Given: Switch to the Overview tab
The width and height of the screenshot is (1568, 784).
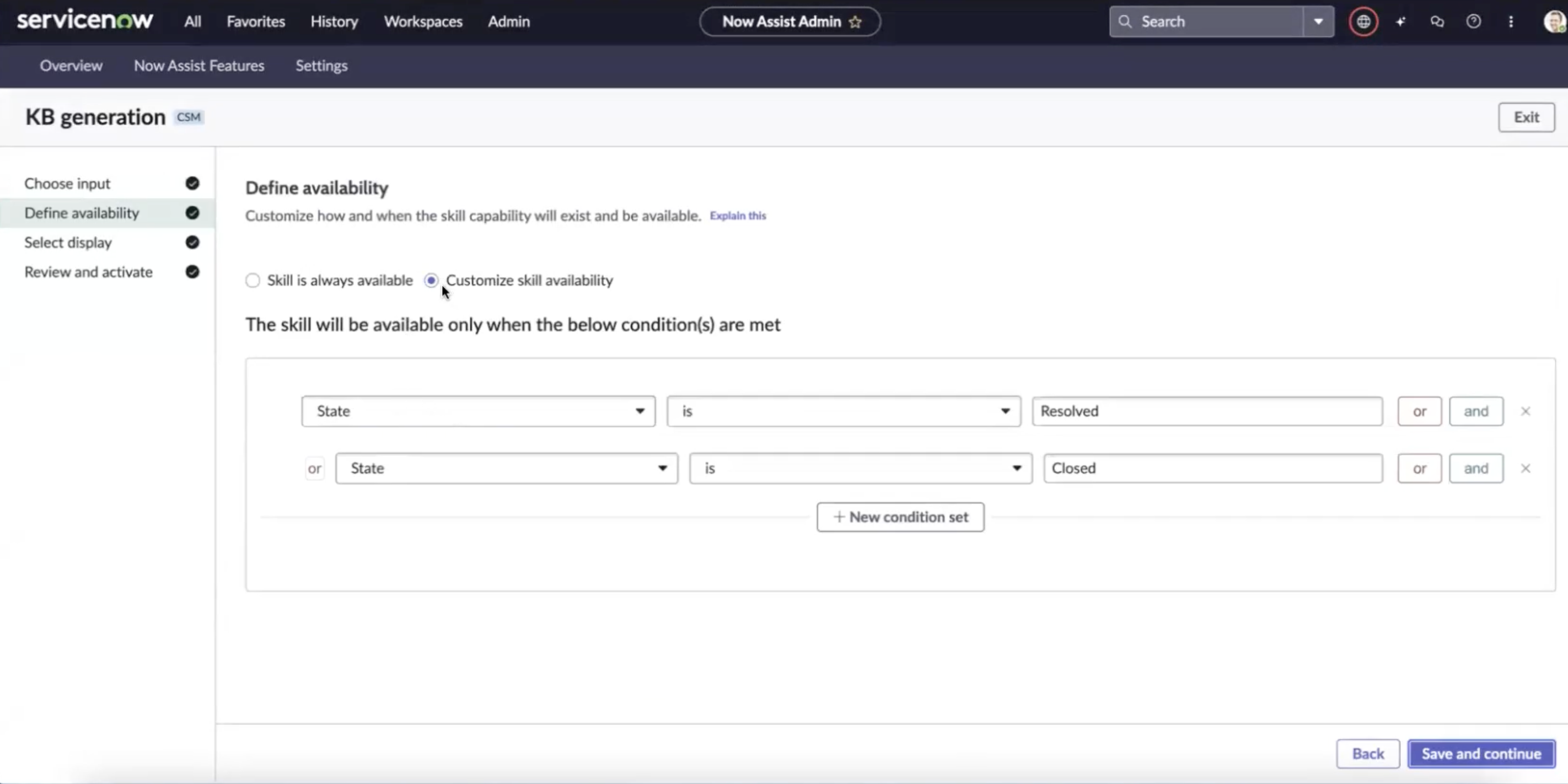Looking at the screenshot, I should [x=71, y=66].
